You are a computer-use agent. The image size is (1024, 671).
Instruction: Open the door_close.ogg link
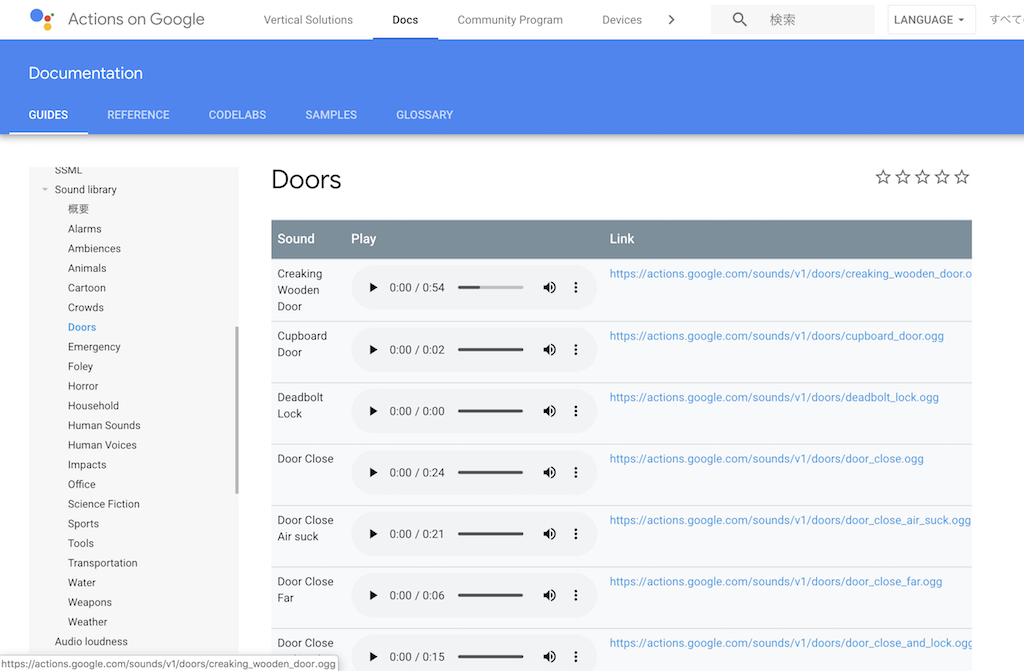pyautogui.click(x=767, y=459)
